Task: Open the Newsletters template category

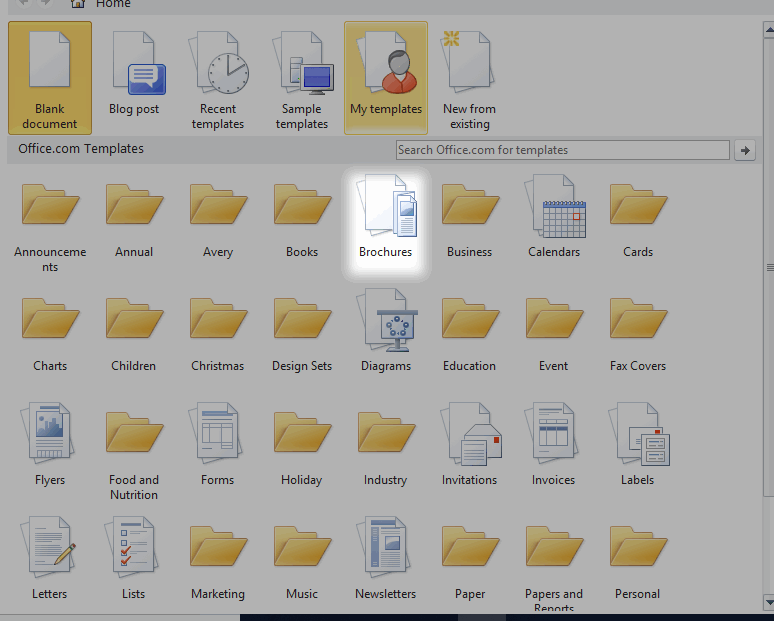Action: click(x=386, y=560)
